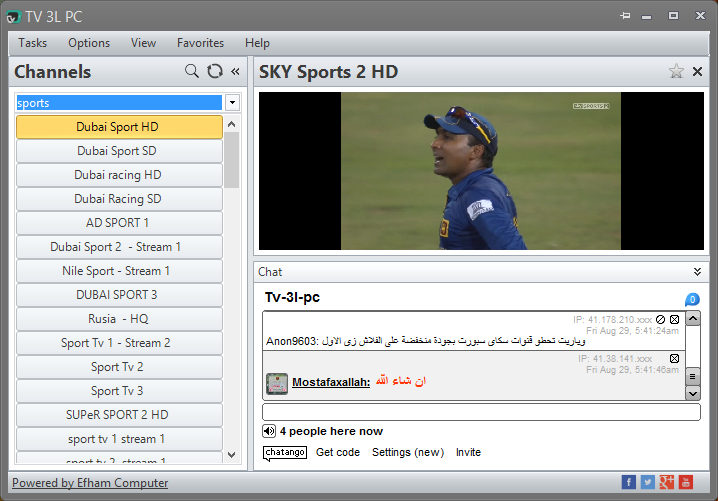
Task: Click the search magnifier in Channels panel
Action: [192, 71]
